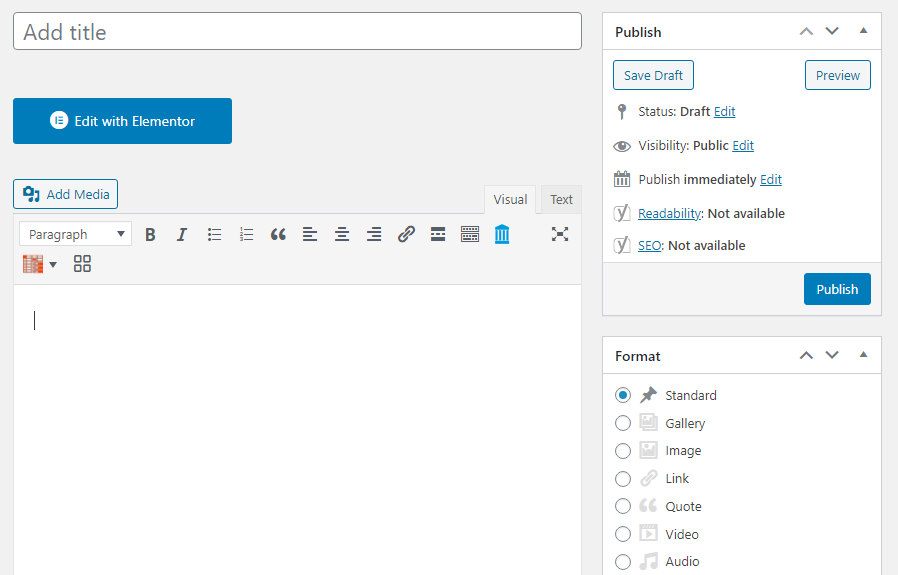Focus the Add title input field
The image size is (898, 575).
coord(297,31)
